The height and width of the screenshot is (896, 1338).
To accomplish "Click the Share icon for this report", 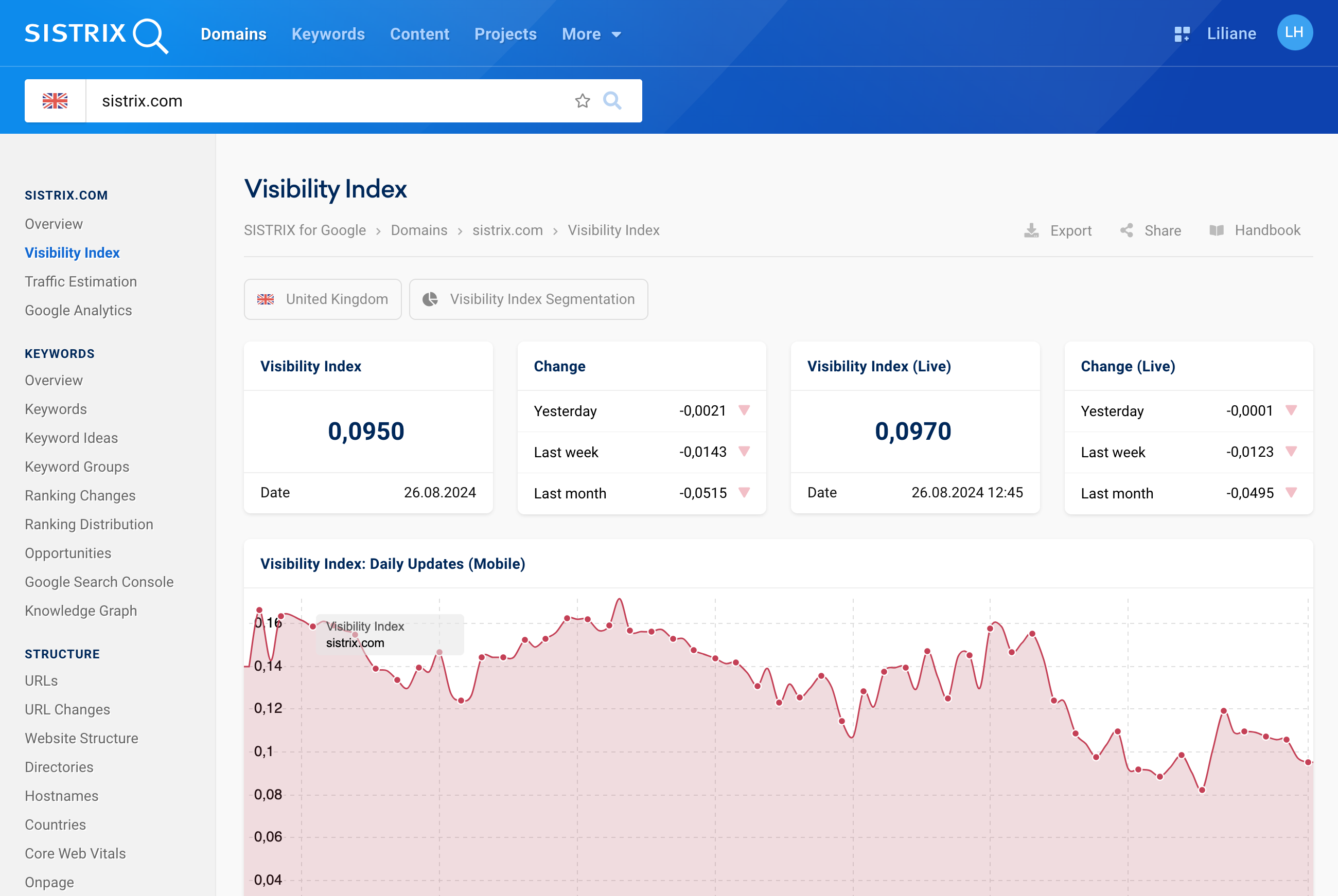I will tap(1126, 229).
